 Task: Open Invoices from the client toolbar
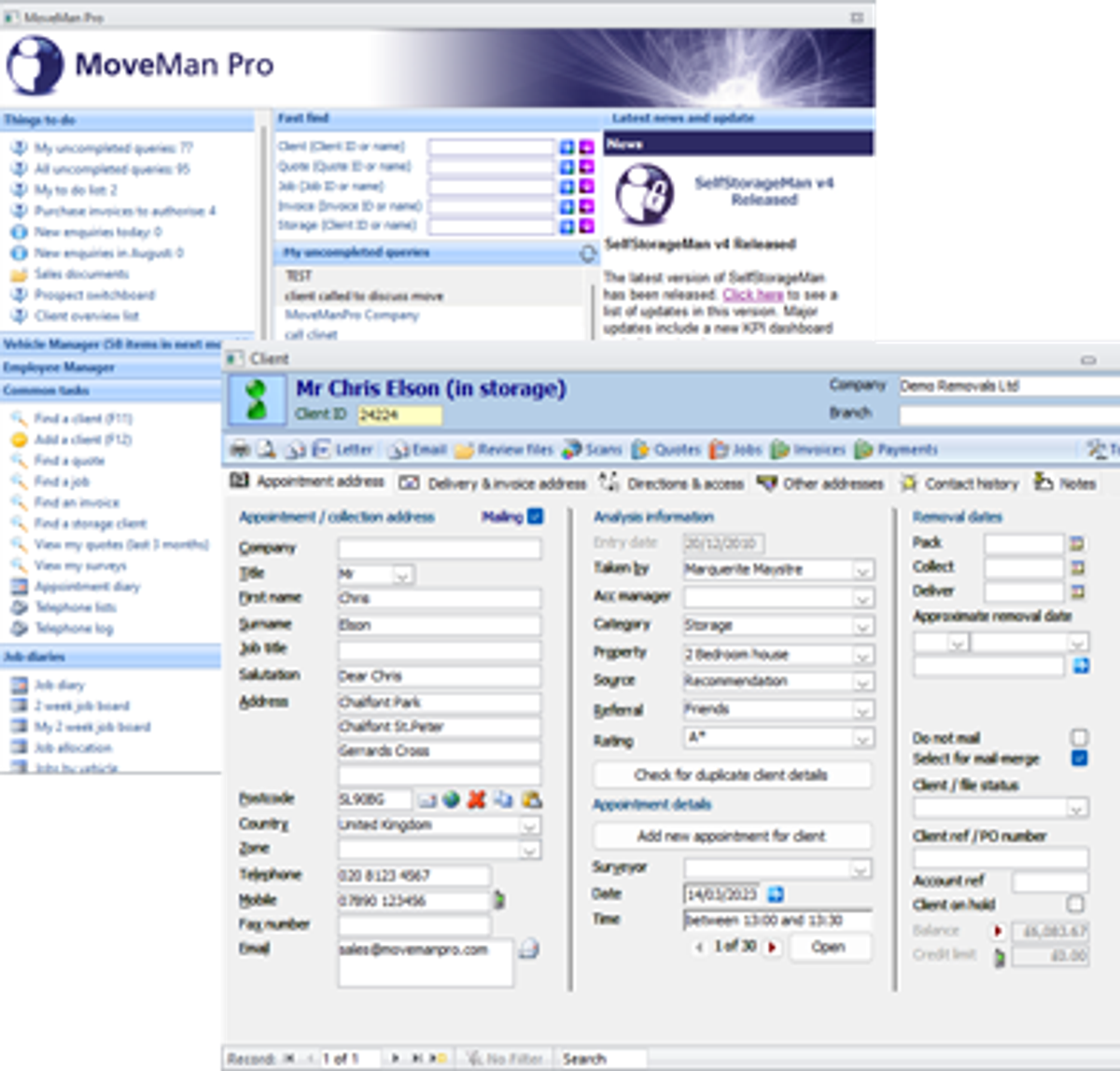(807, 450)
